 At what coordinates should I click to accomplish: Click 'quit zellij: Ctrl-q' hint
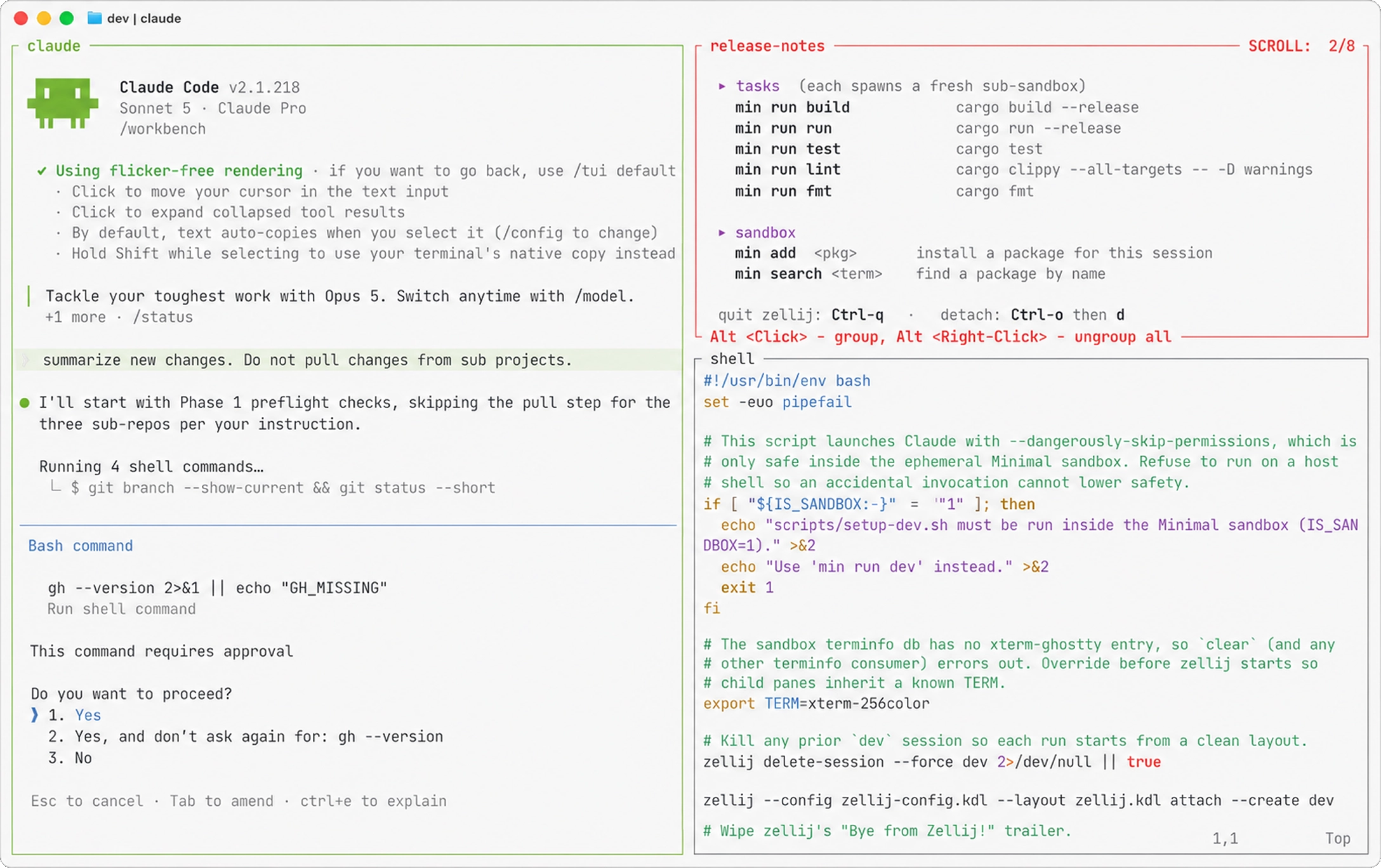coord(800,315)
